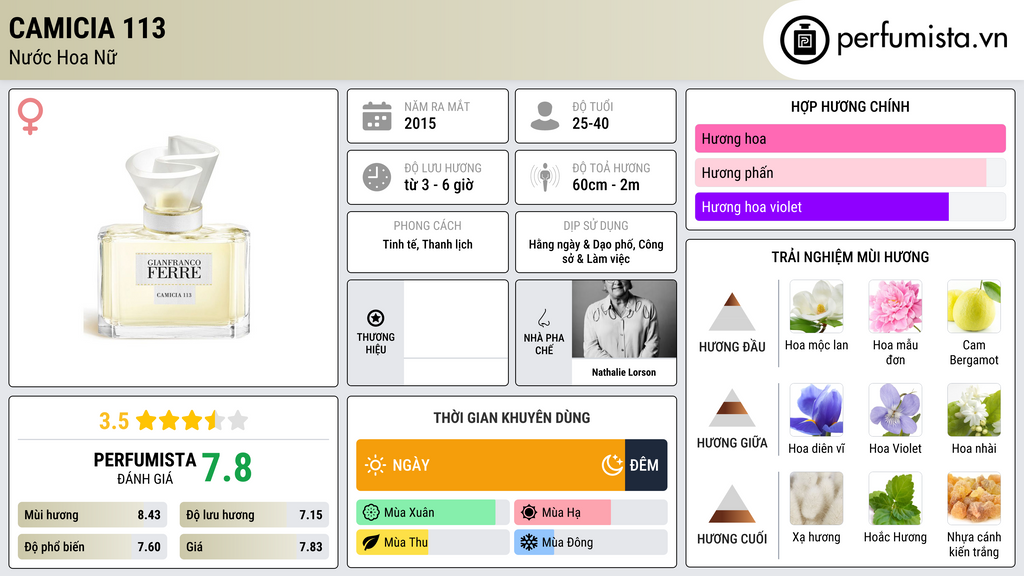Click the Mùa Đông season bar

590,542
